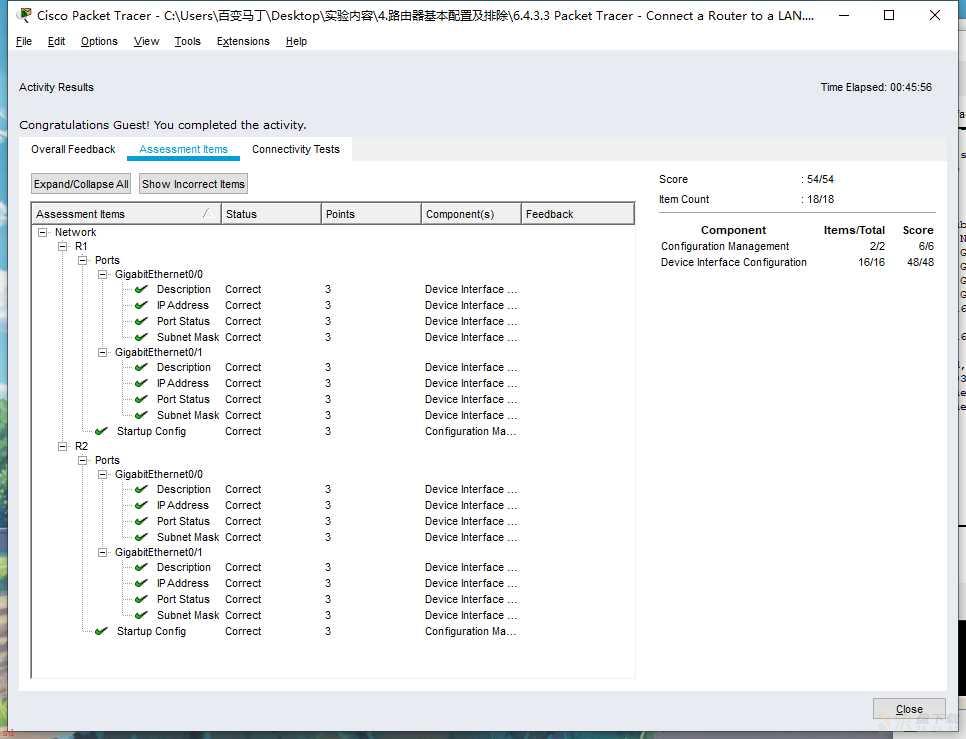The image size is (966, 739).
Task: Collapse the Ports node under R2
Action: (x=83, y=460)
